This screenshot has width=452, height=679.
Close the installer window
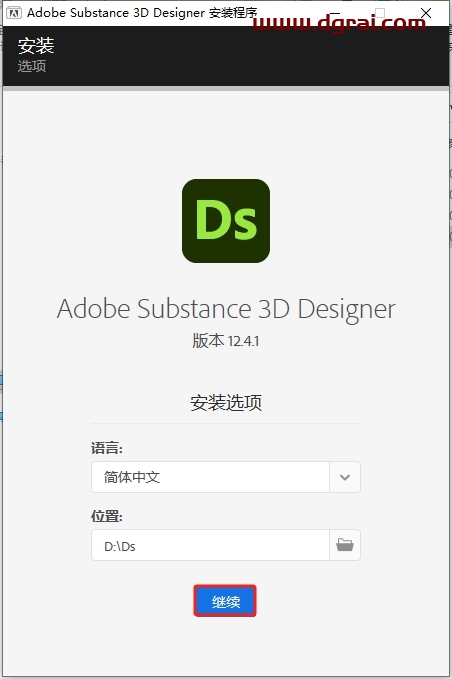(426, 13)
